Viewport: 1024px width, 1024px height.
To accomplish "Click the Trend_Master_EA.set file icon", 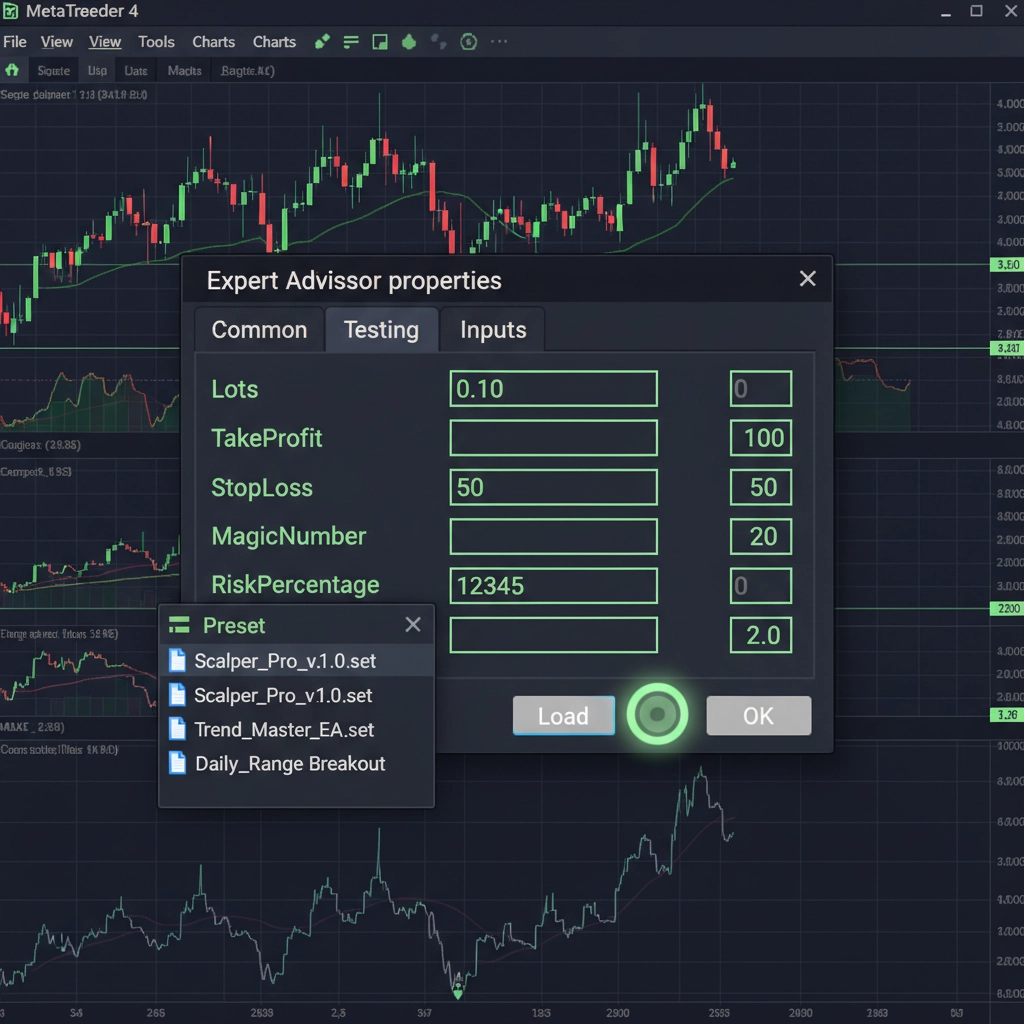I will (x=177, y=729).
